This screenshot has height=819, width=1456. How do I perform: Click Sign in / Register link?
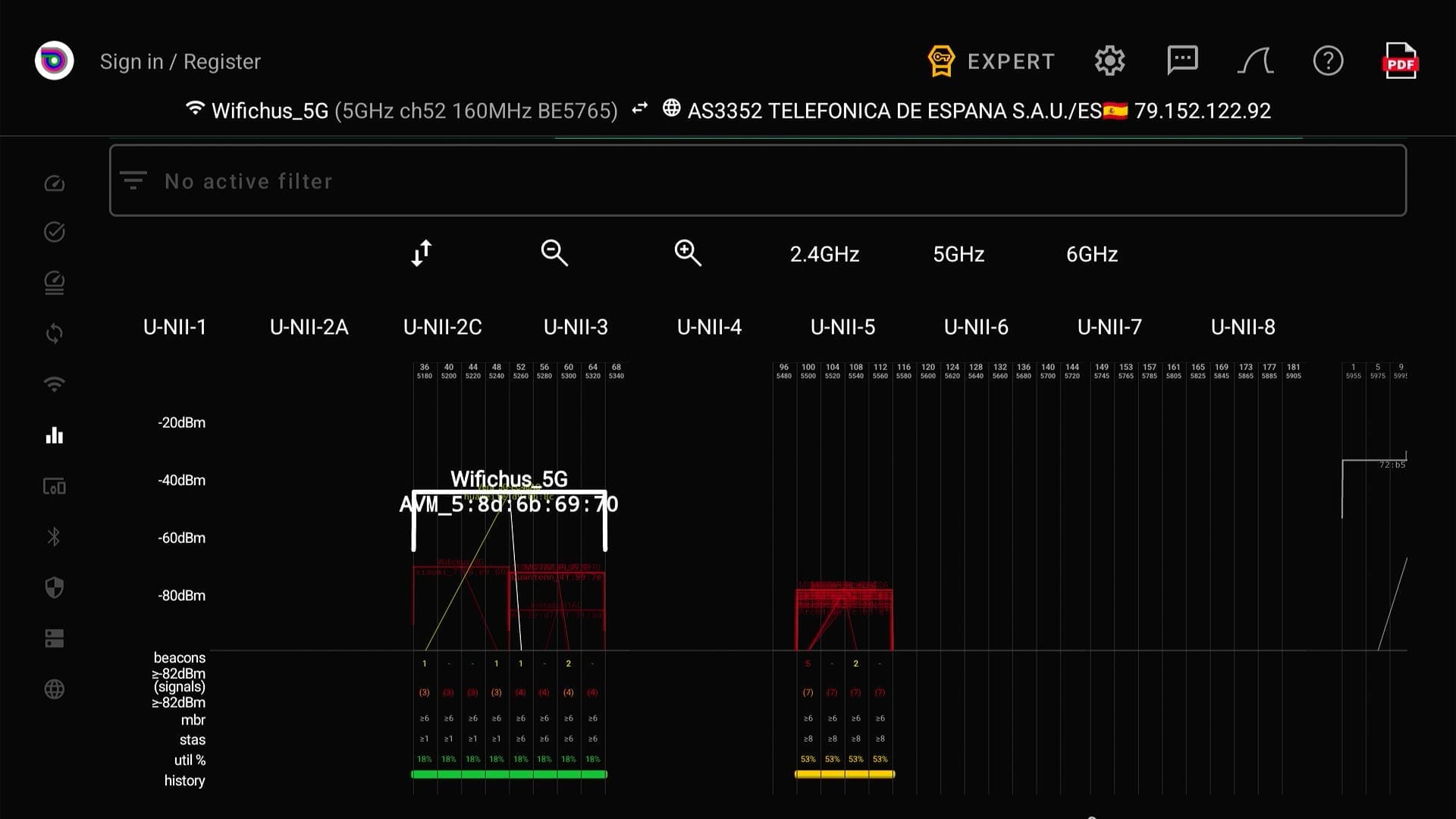tap(180, 61)
